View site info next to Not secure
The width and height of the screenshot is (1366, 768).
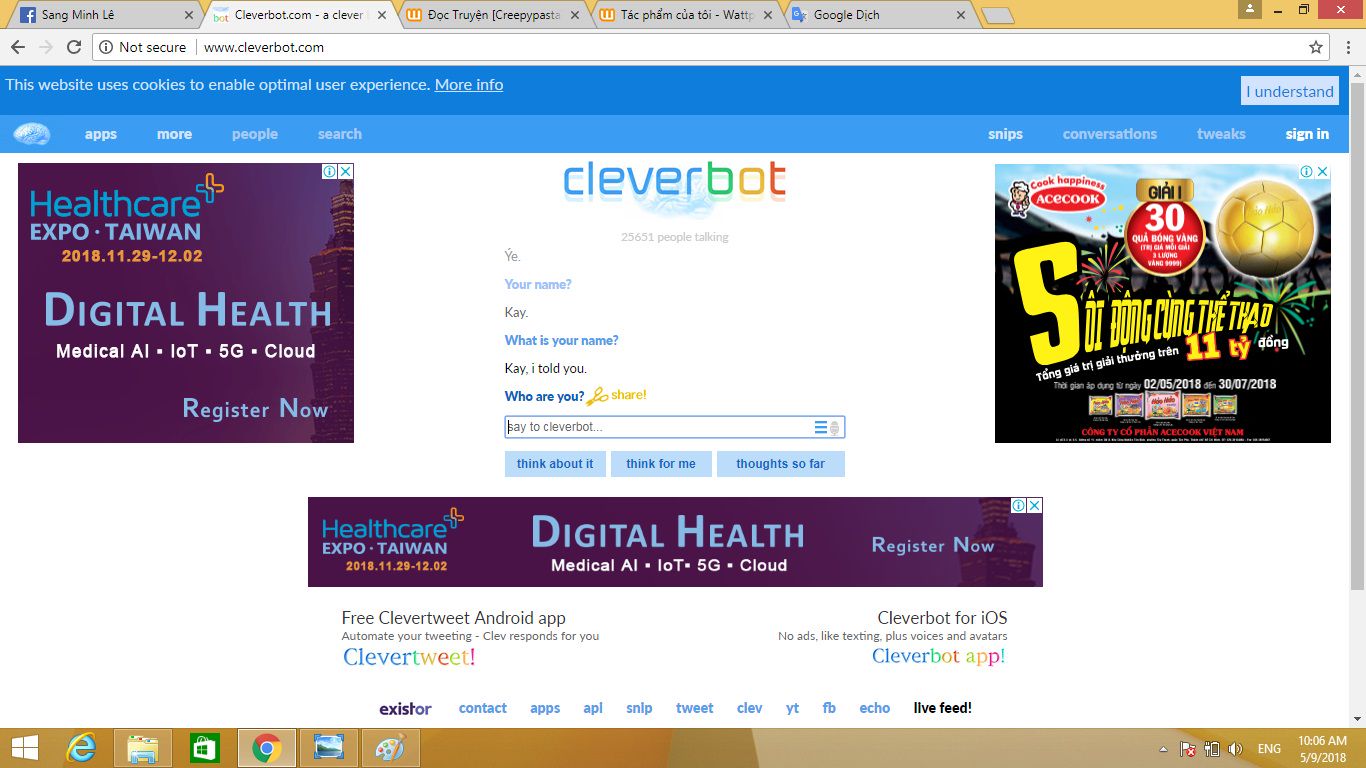coord(107,47)
